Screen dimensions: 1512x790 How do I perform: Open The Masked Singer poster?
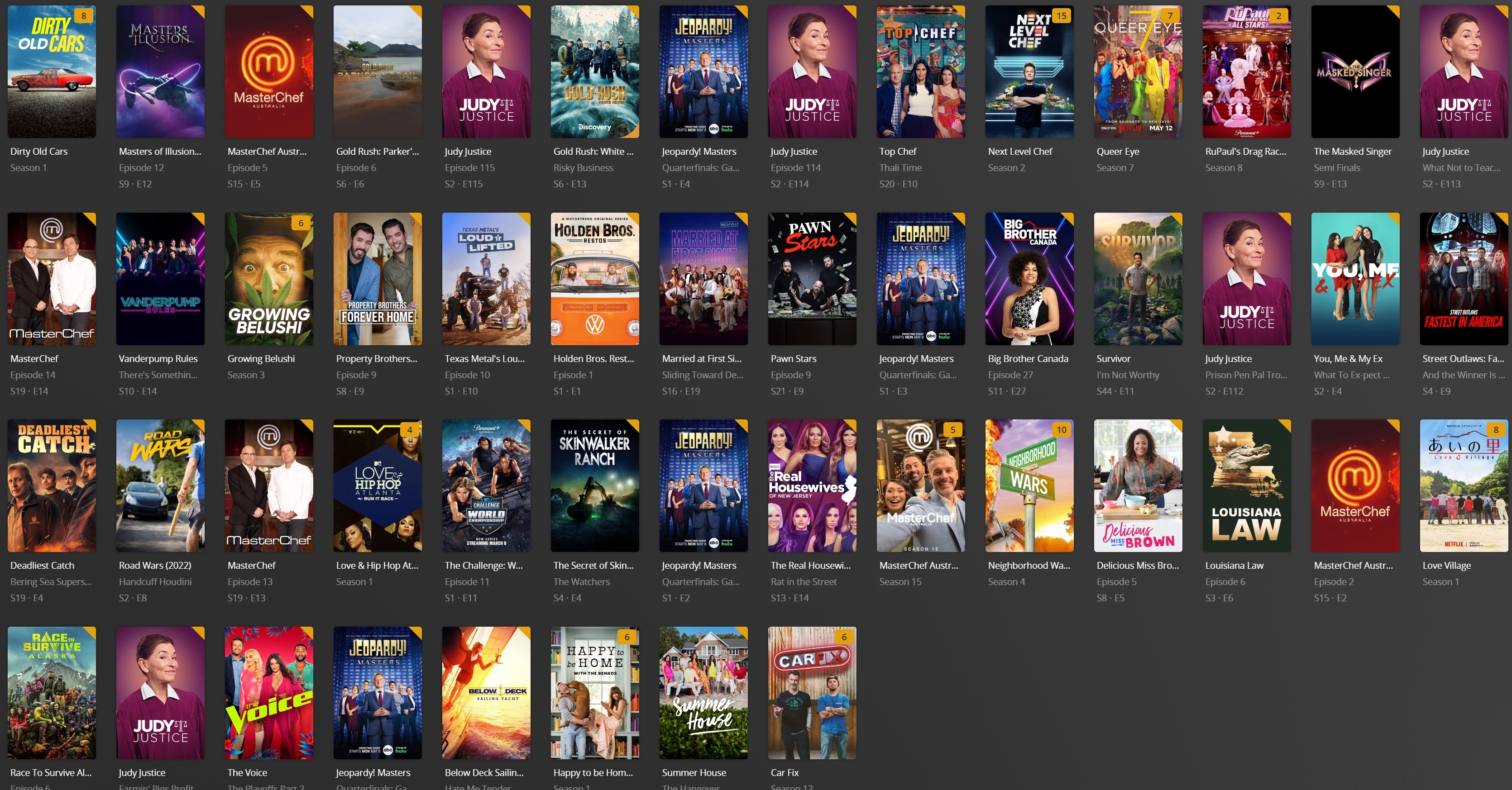1355,71
